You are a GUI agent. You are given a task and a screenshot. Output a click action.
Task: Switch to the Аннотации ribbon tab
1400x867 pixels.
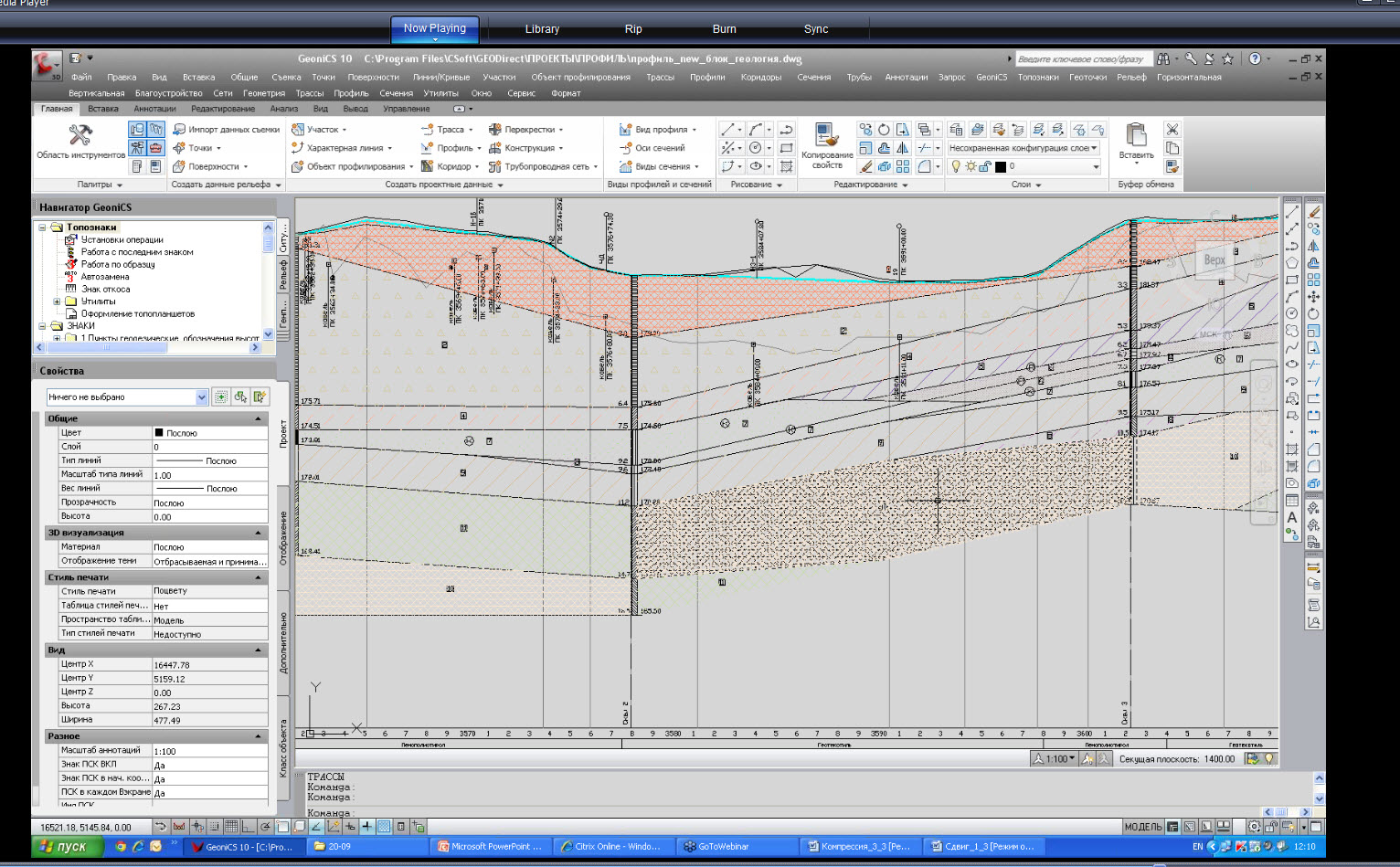click(x=154, y=109)
